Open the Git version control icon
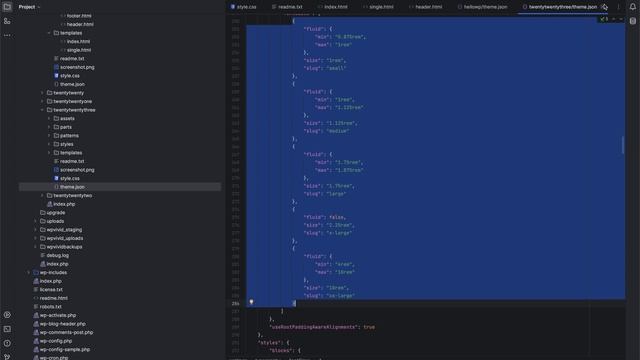The height and width of the screenshot is (360, 640). pyautogui.click(x=7, y=357)
